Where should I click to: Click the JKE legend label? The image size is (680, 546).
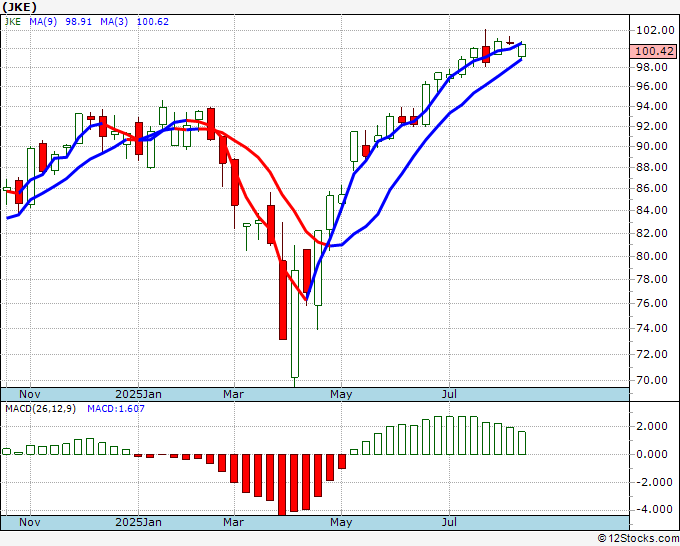click(13, 22)
